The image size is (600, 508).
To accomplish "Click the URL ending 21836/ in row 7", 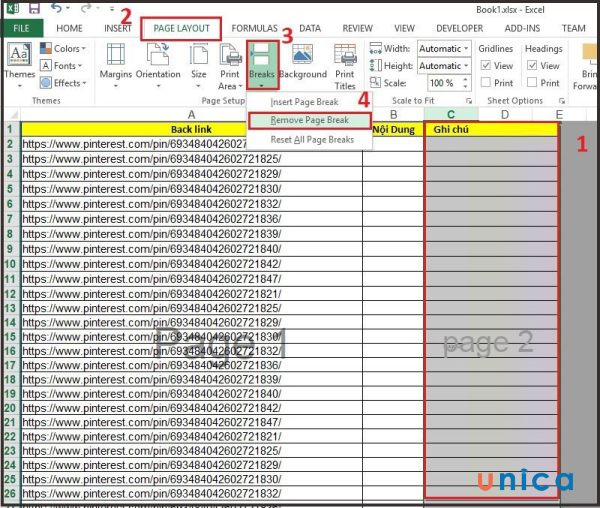I will pos(152,219).
